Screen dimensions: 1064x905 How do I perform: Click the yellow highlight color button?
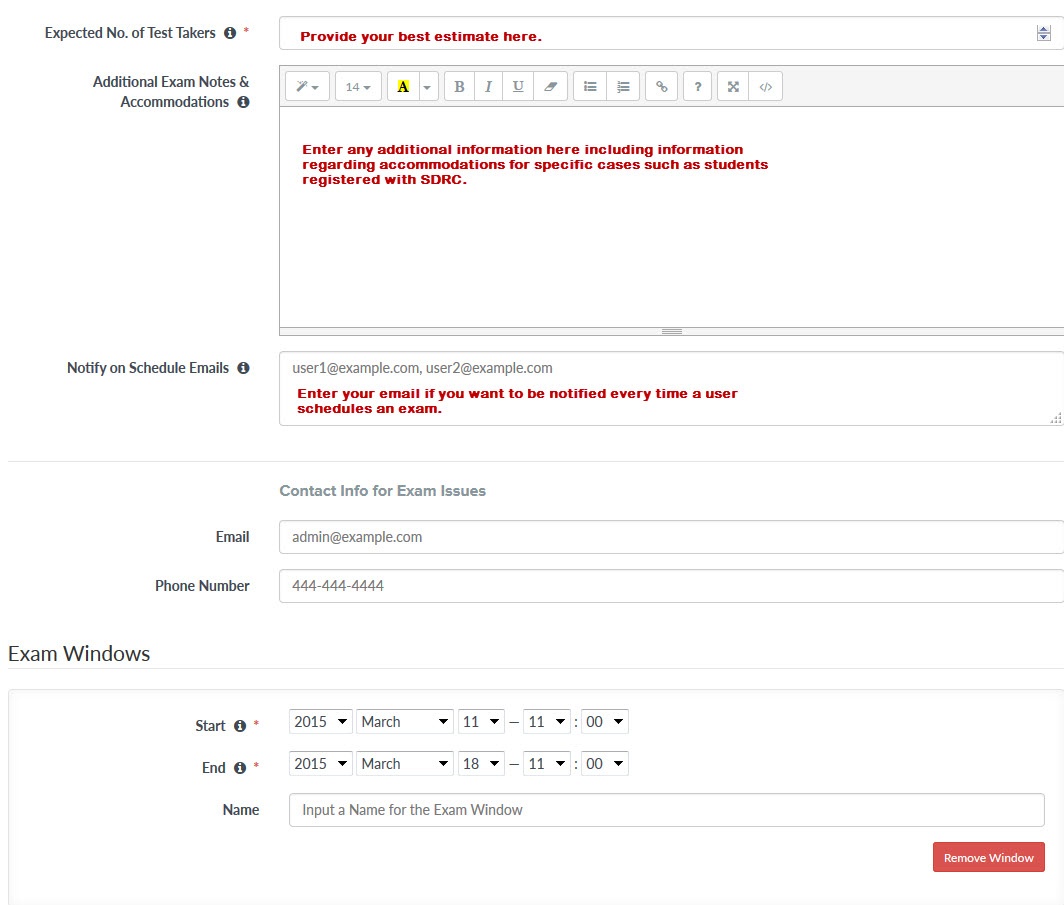403,87
